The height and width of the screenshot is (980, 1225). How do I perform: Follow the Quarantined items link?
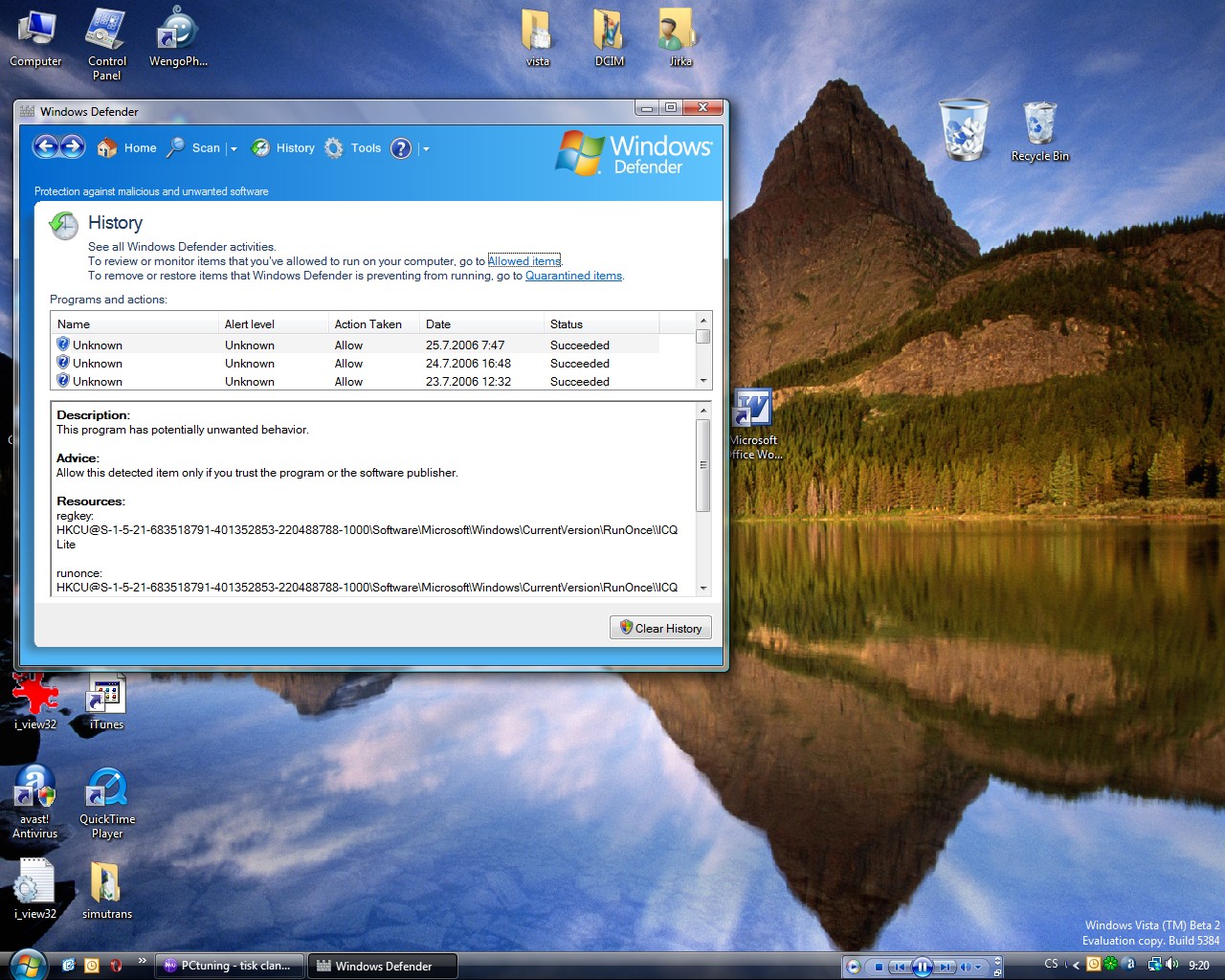coord(573,276)
